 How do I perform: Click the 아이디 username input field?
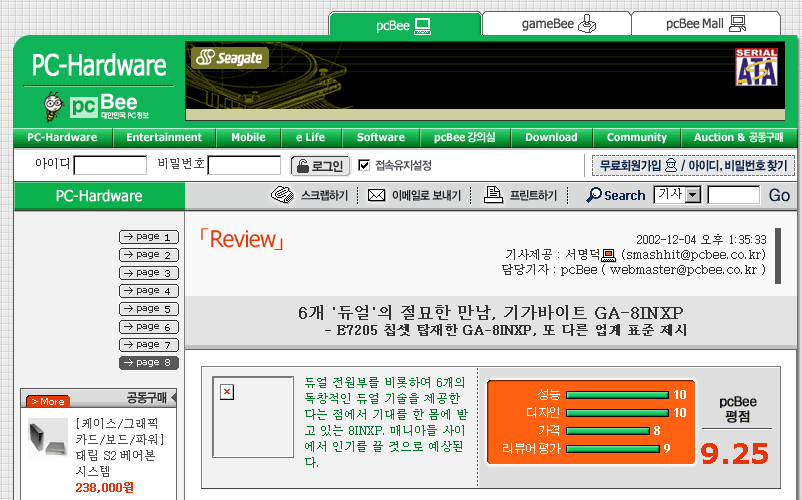coord(110,165)
